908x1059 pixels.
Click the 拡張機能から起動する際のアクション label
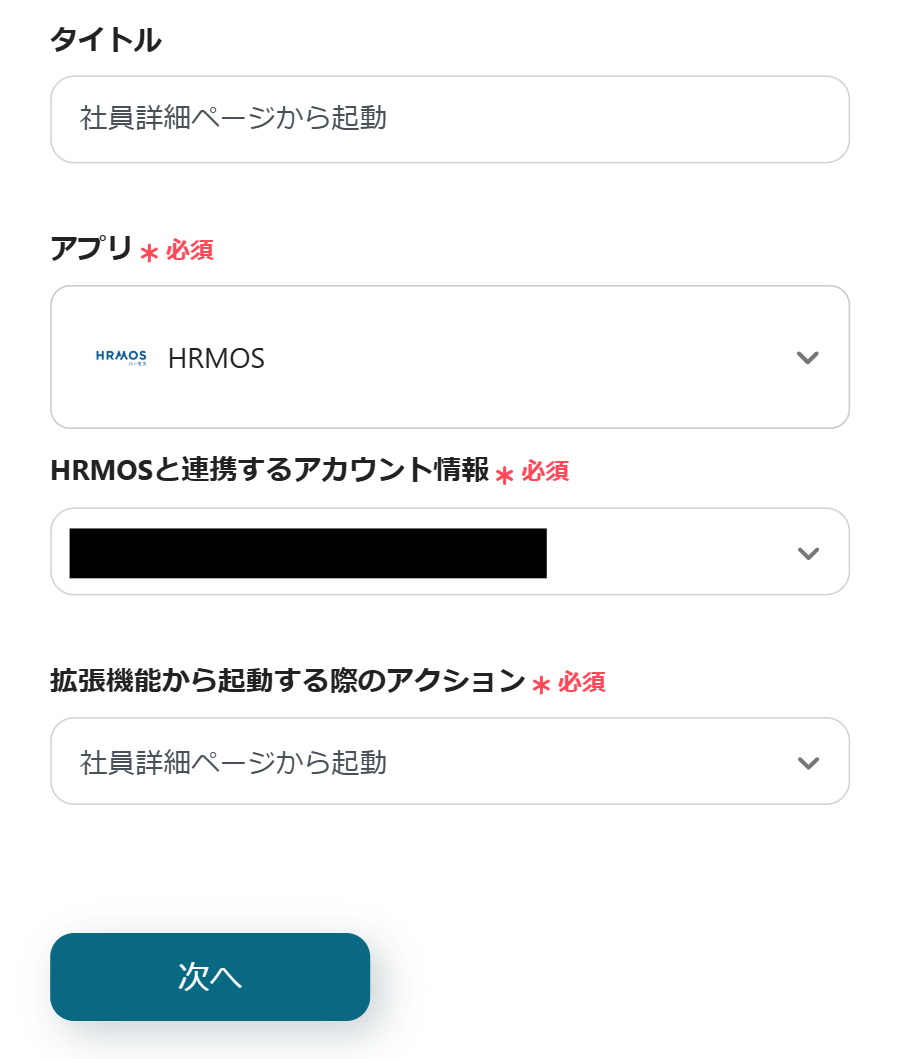coord(287,681)
